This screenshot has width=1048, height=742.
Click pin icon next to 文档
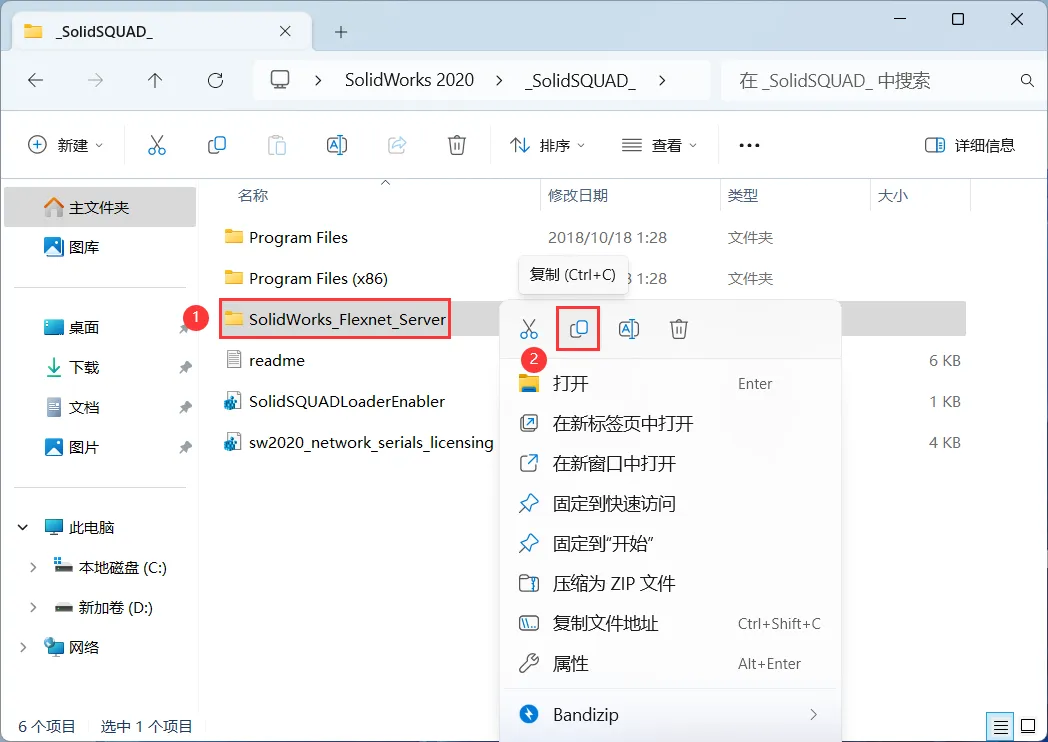(185, 408)
